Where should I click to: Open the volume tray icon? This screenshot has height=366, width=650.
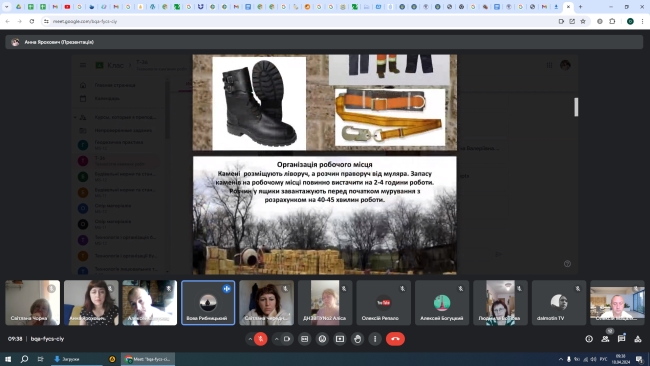click(x=593, y=359)
